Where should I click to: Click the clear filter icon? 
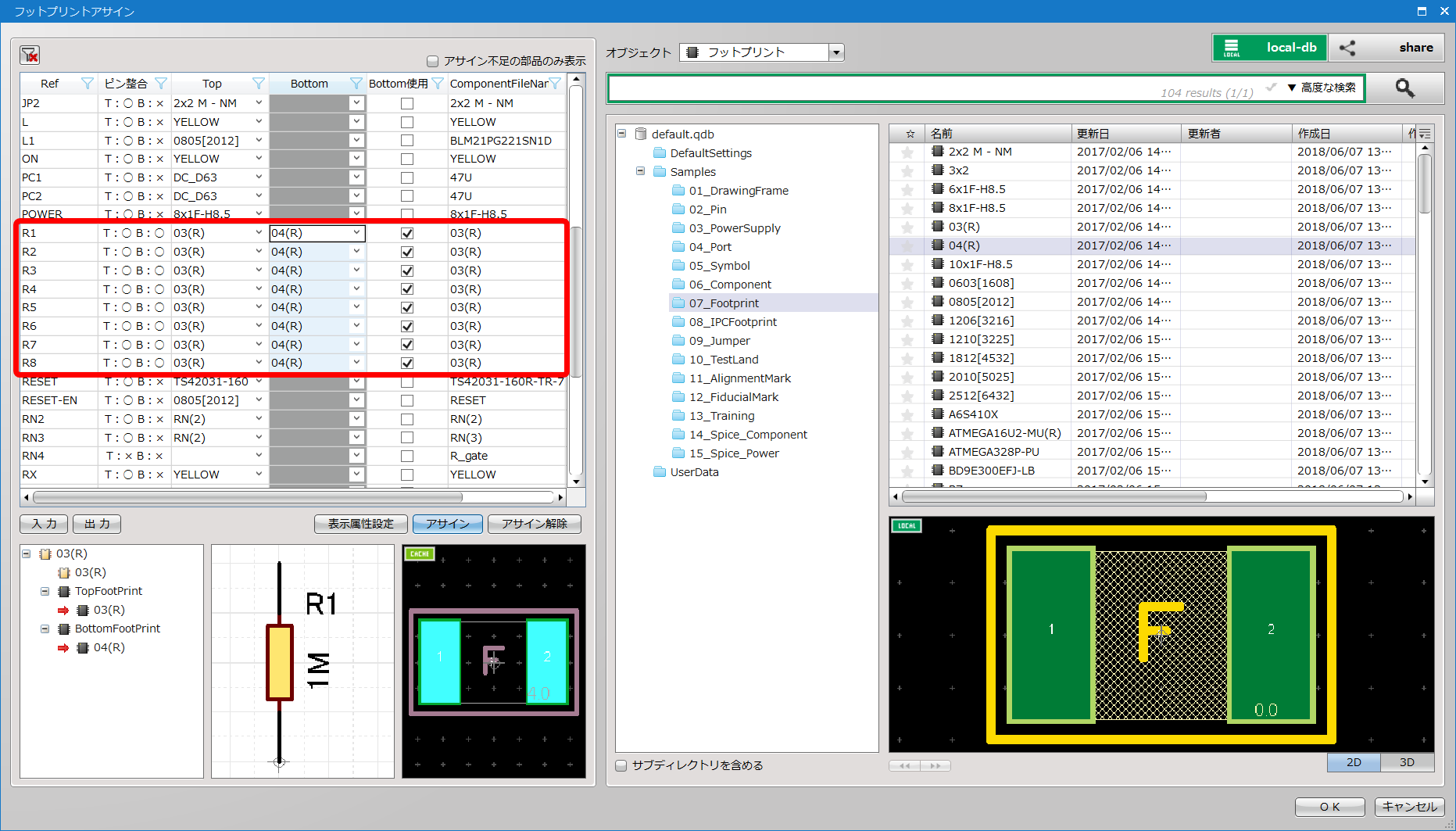pos(30,55)
